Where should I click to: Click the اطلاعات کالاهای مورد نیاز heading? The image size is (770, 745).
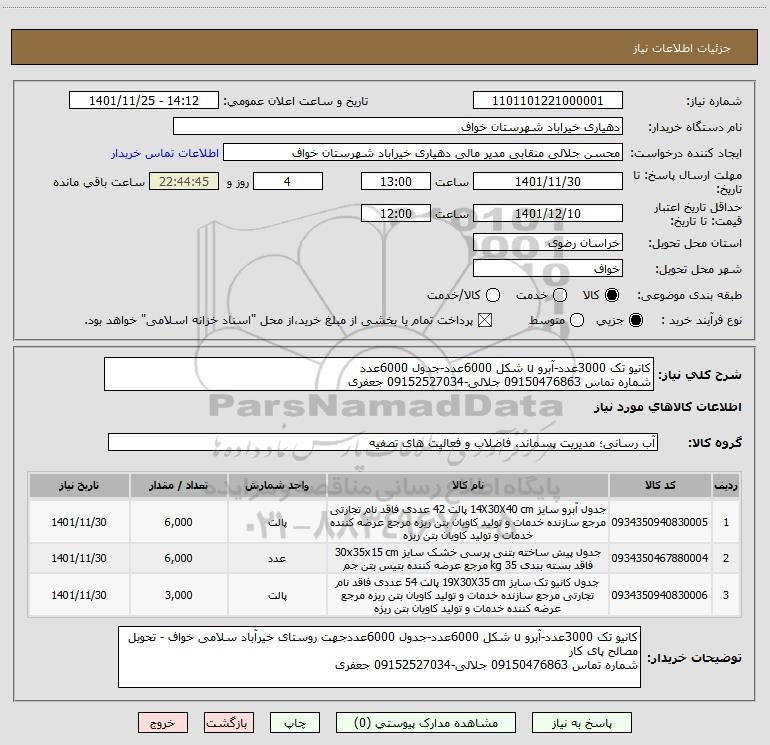pos(667,407)
